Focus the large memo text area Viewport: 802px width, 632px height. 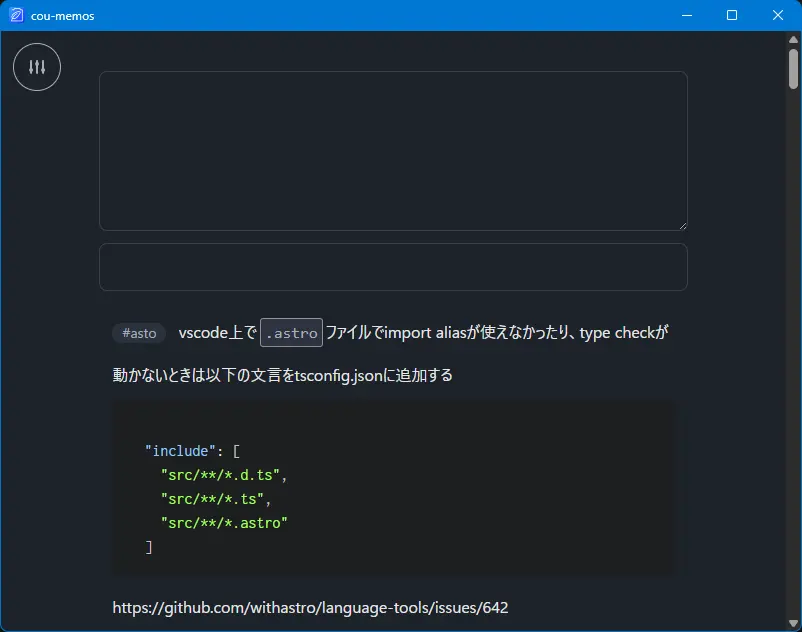(x=393, y=150)
